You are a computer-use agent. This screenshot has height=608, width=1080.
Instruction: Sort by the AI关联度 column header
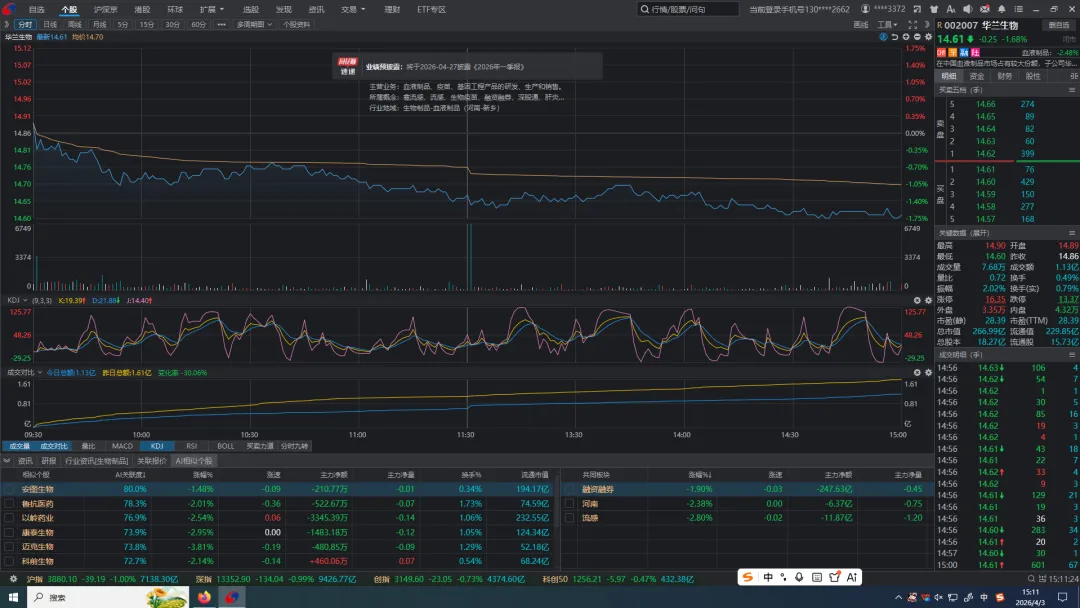pyautogui.click(x=130, y=474)
